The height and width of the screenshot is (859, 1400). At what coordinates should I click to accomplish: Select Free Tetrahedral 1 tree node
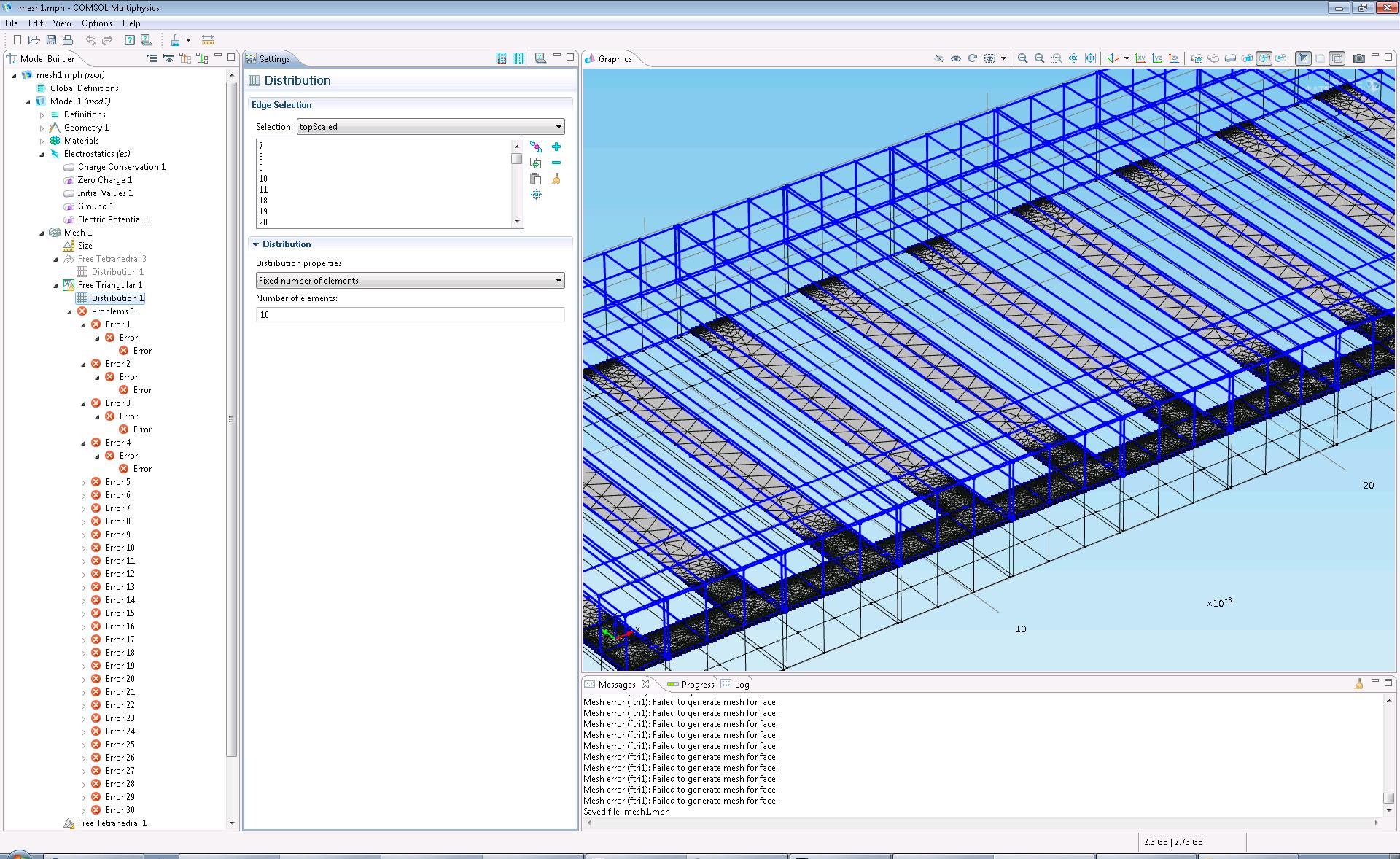112,823
